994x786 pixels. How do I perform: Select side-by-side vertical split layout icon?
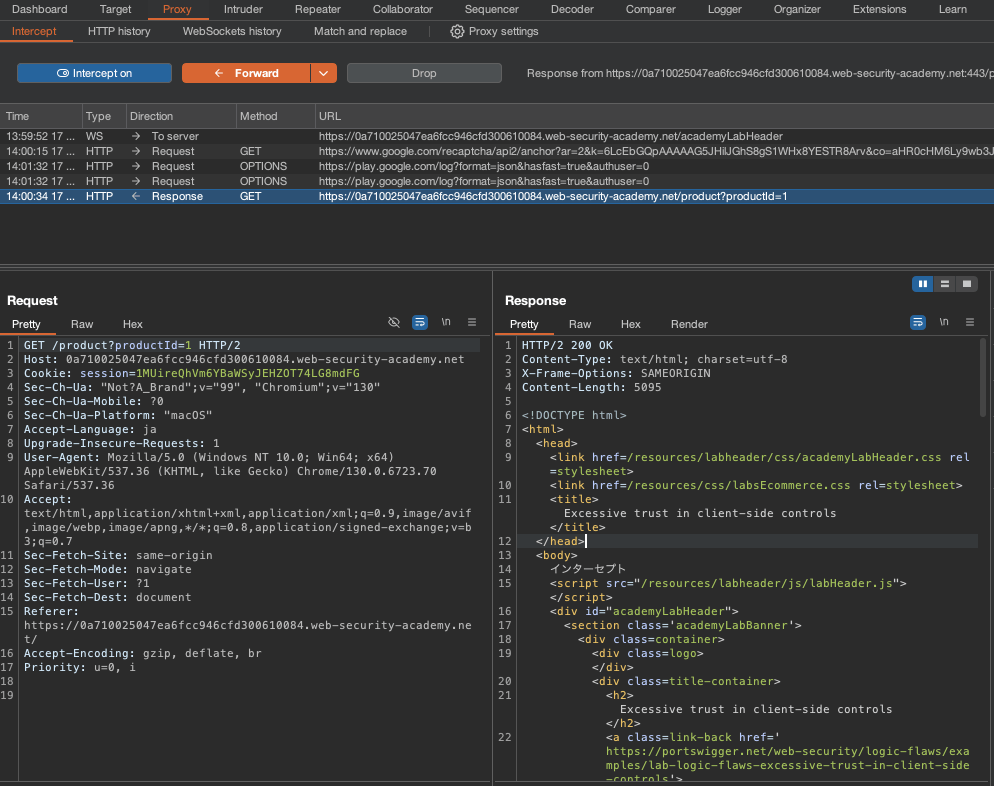click(x=923, y=284)
